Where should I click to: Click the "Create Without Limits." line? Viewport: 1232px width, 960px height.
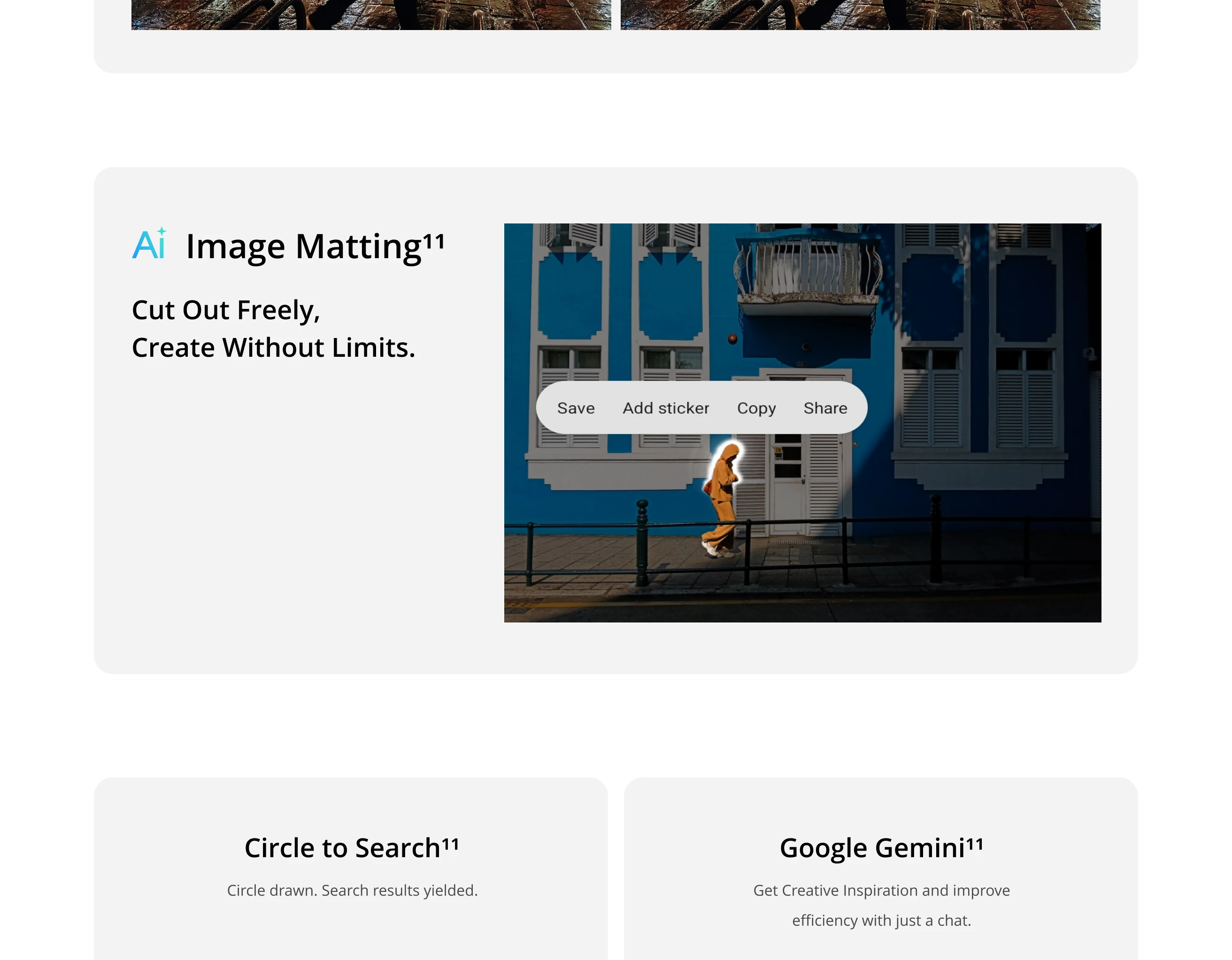(x=274, y=347)
